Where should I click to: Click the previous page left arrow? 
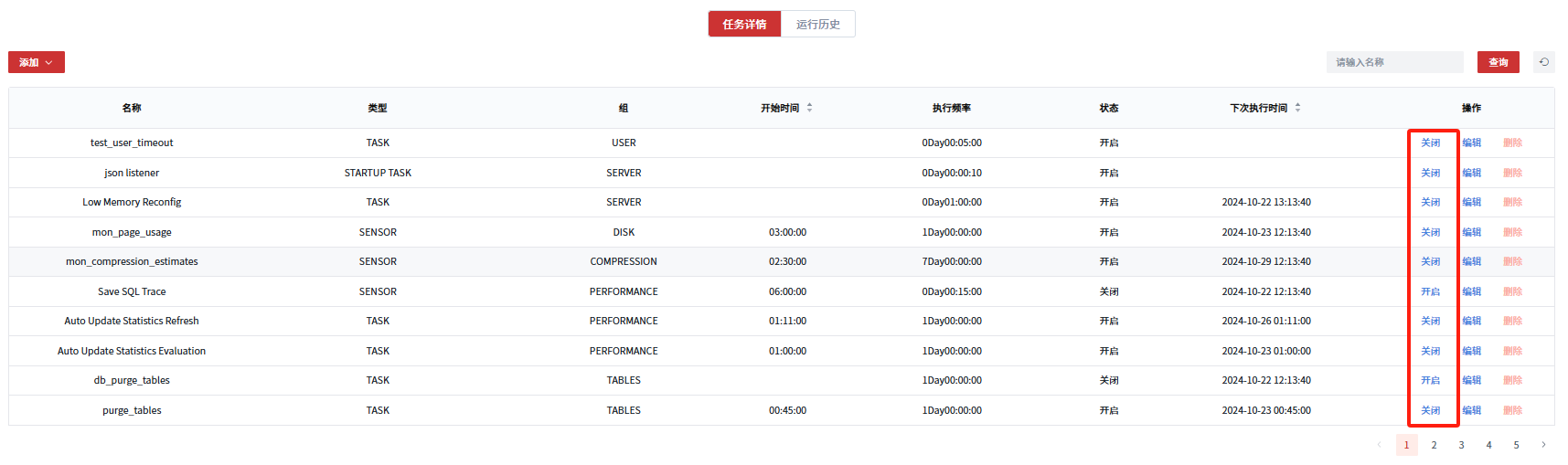pyautogui.click(x=1379, y=445)
